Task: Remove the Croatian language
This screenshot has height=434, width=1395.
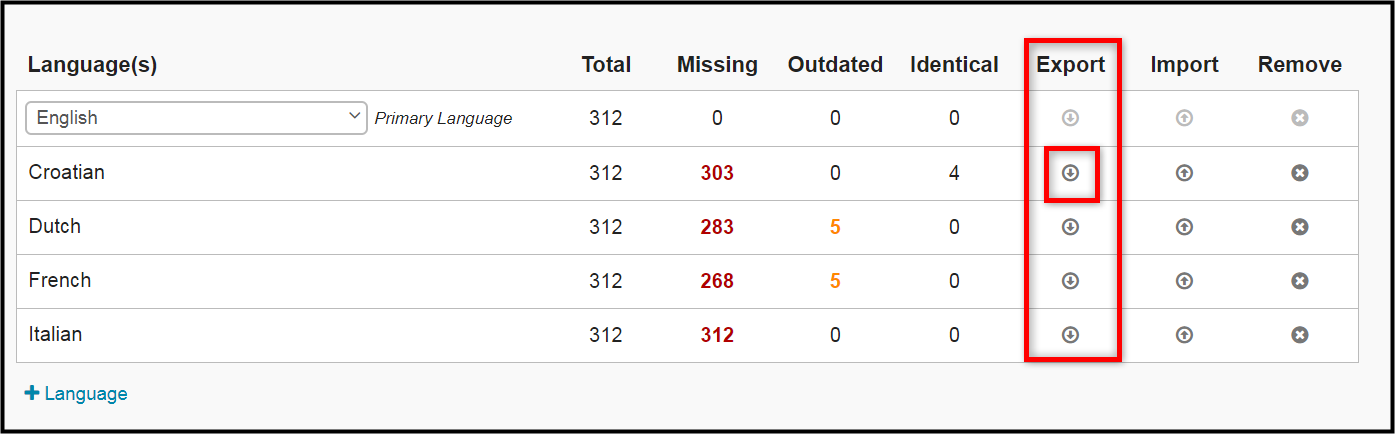Action: [x=1299, y=173]
